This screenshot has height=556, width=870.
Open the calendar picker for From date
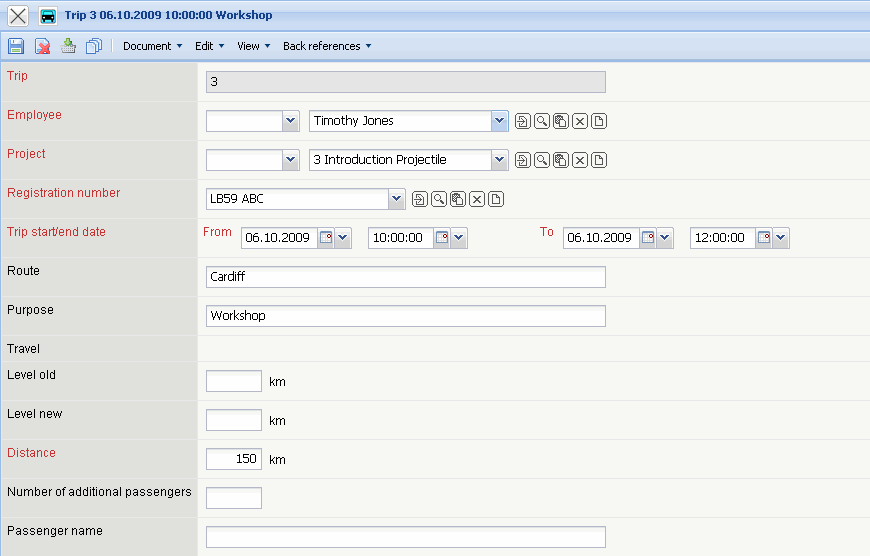tap(326, 238)
